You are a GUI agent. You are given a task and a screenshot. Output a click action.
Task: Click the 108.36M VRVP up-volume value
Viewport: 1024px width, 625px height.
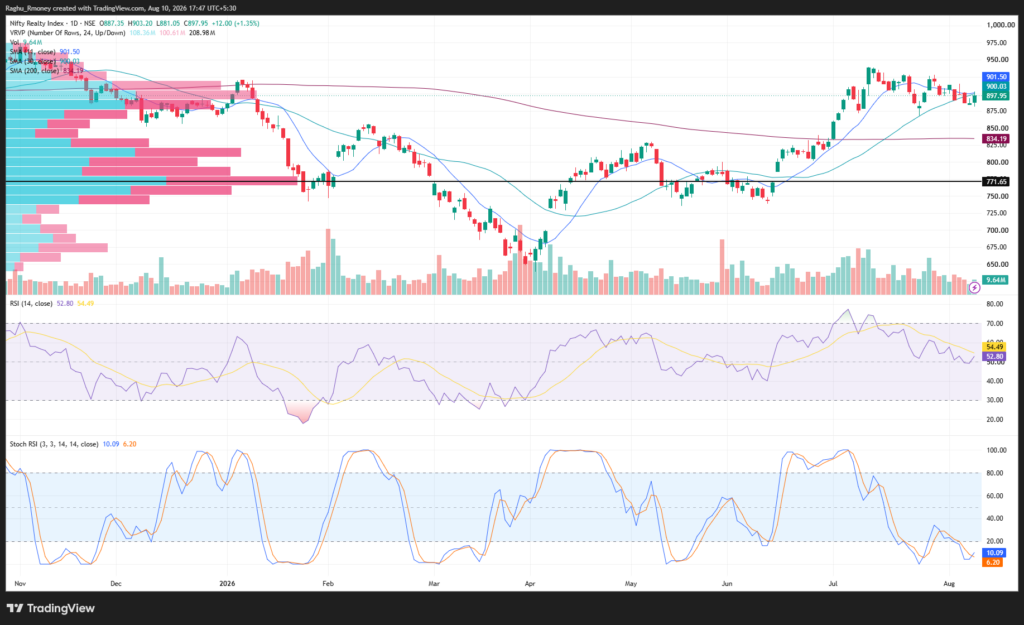(142, 33)
